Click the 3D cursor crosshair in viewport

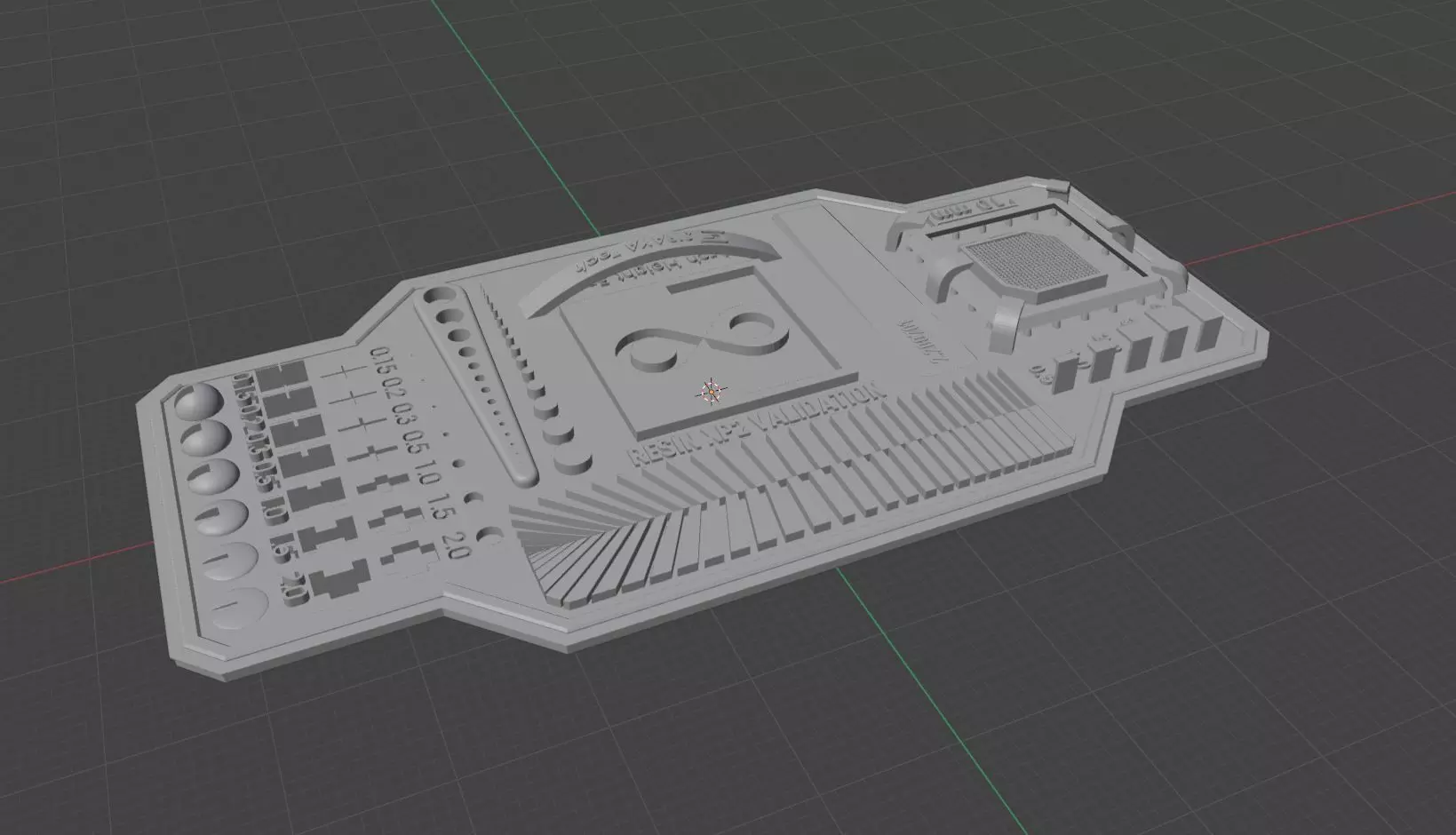point(711,392)
